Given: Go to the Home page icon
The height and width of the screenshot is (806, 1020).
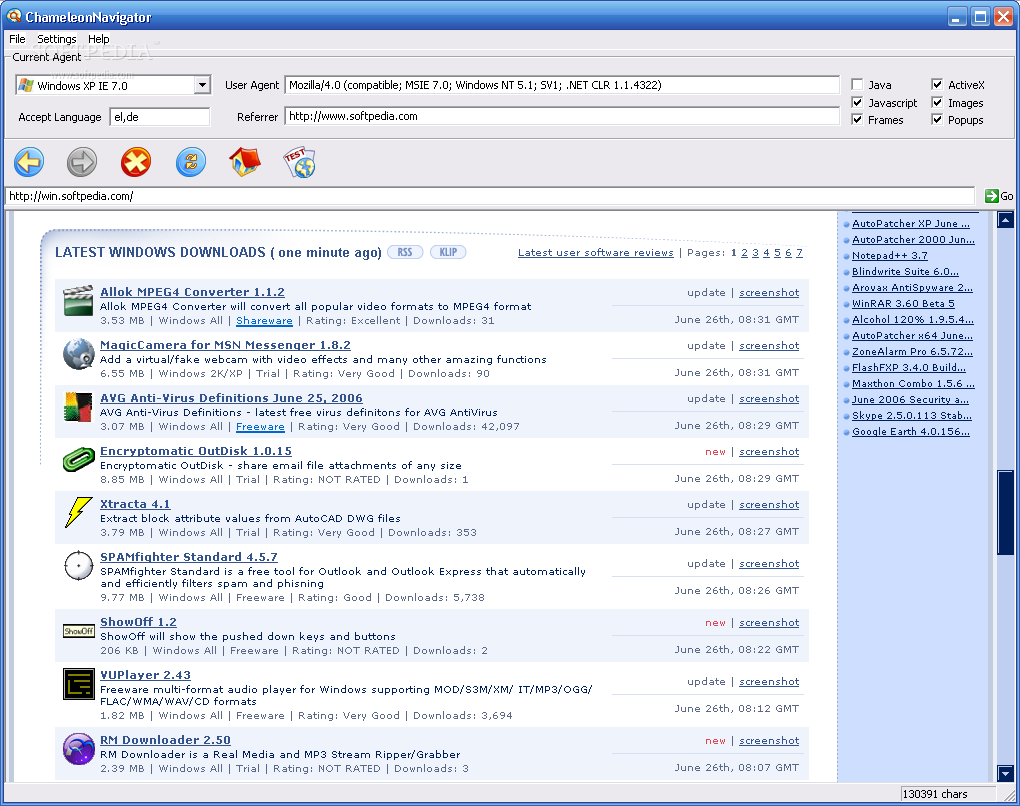Looking at the screenshot, I should [245, 162].
